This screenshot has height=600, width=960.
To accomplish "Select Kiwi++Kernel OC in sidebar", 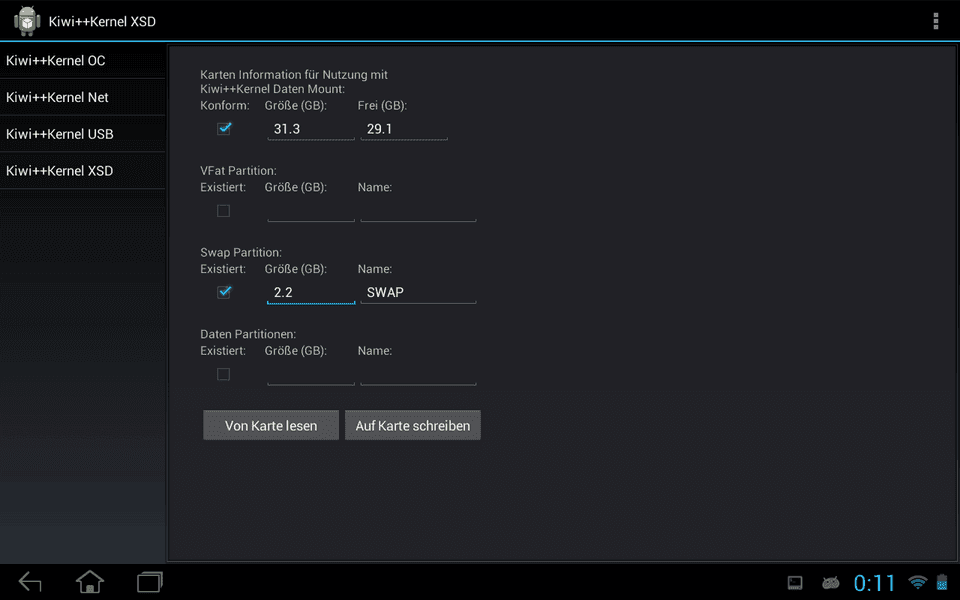I will point(83,61).
